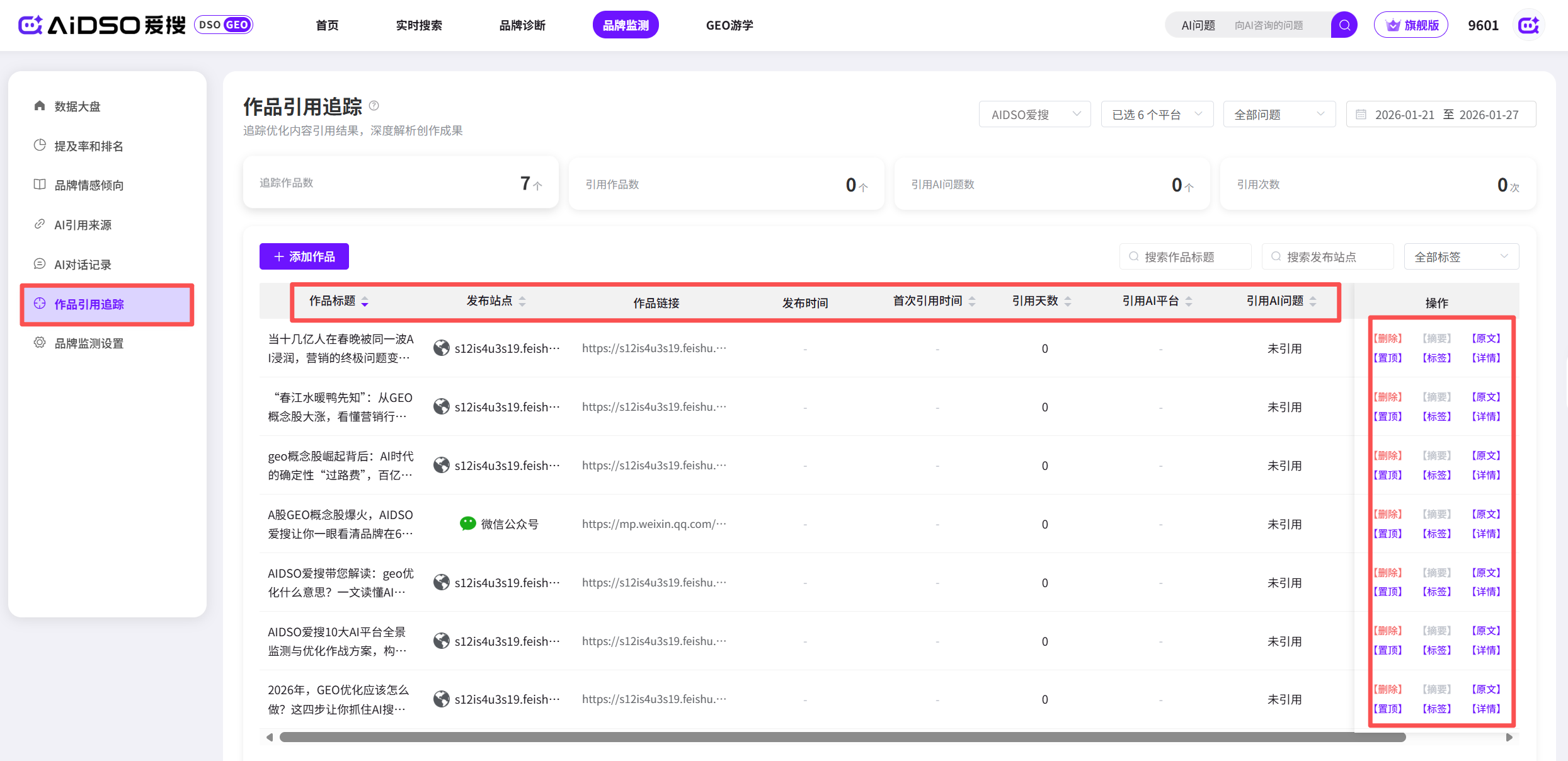Click the purple search magnifier icon

(1344, 25)
